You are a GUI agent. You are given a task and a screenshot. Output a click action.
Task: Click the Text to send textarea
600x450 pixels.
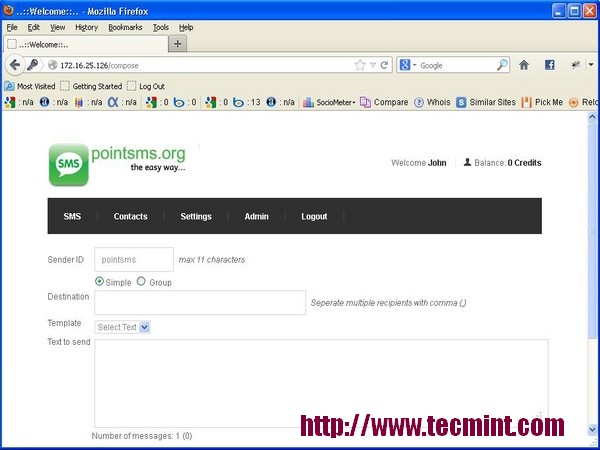click(x=321, y=383)
